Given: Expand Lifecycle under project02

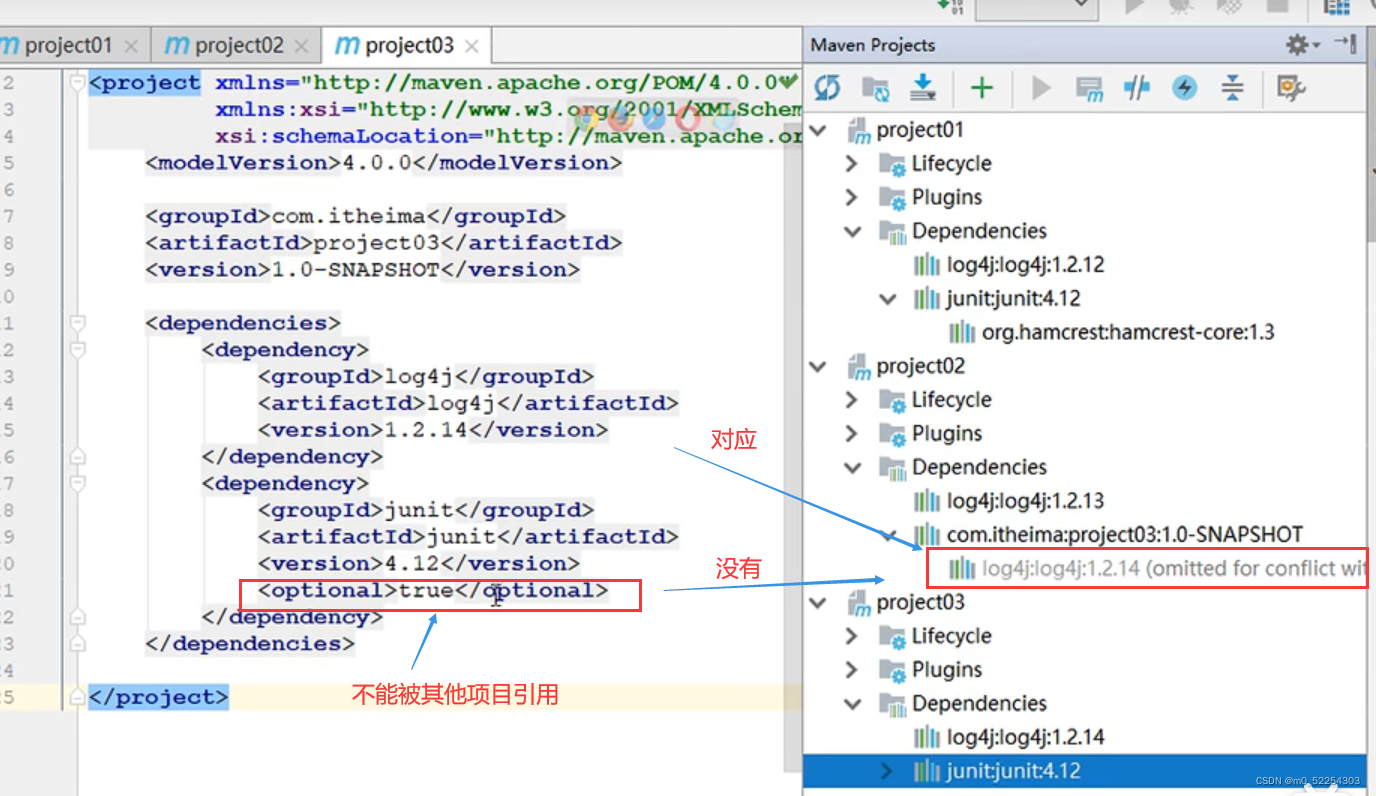Looking at the screenshot, I should (852, 400).
